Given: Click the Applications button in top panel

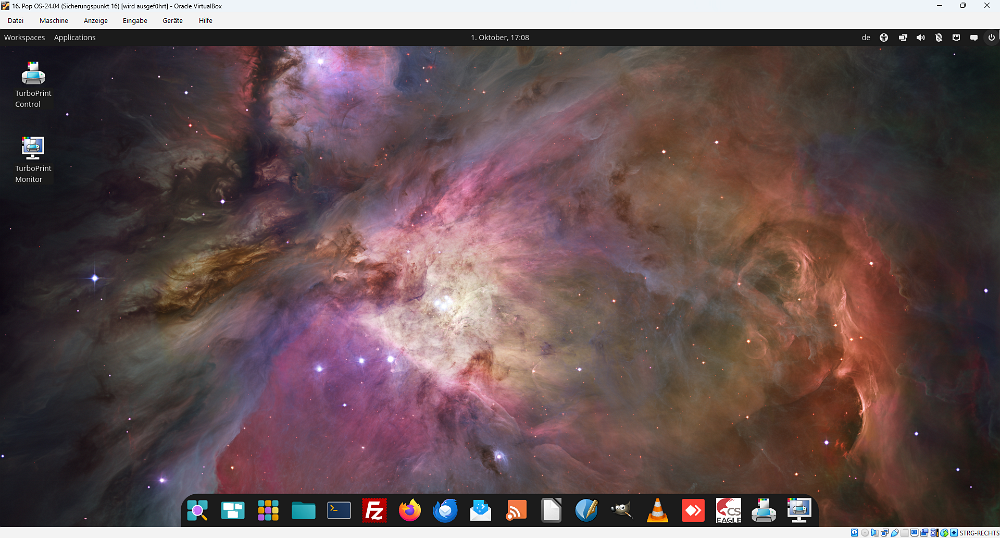Looking at the screenshot, I should pyautogui.click(x=75, y=37).
